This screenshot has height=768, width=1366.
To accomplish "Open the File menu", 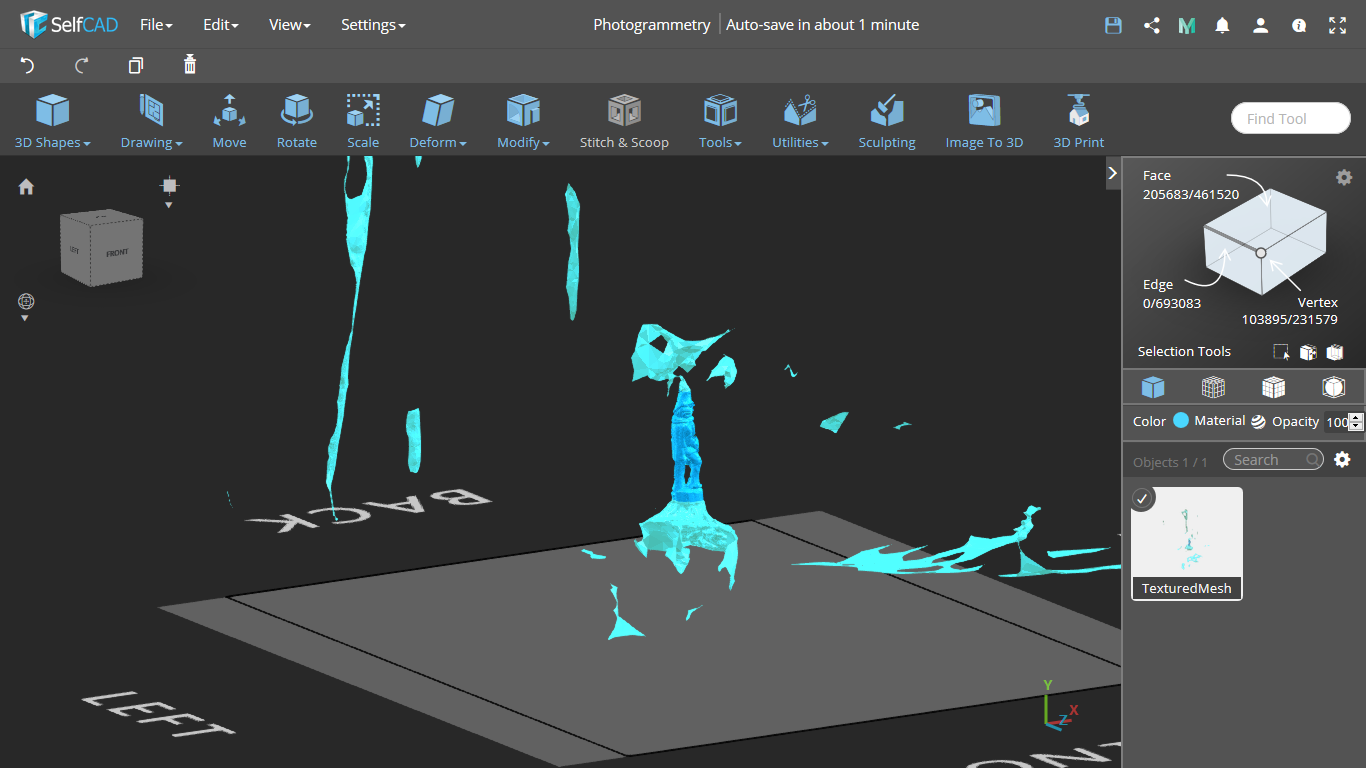I will click(156, 25).
